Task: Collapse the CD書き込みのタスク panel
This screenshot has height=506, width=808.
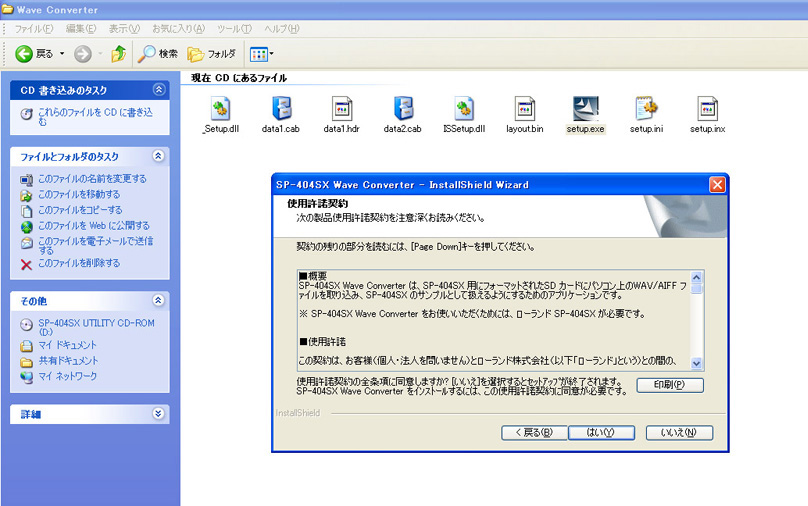Action: click(159, 90)
